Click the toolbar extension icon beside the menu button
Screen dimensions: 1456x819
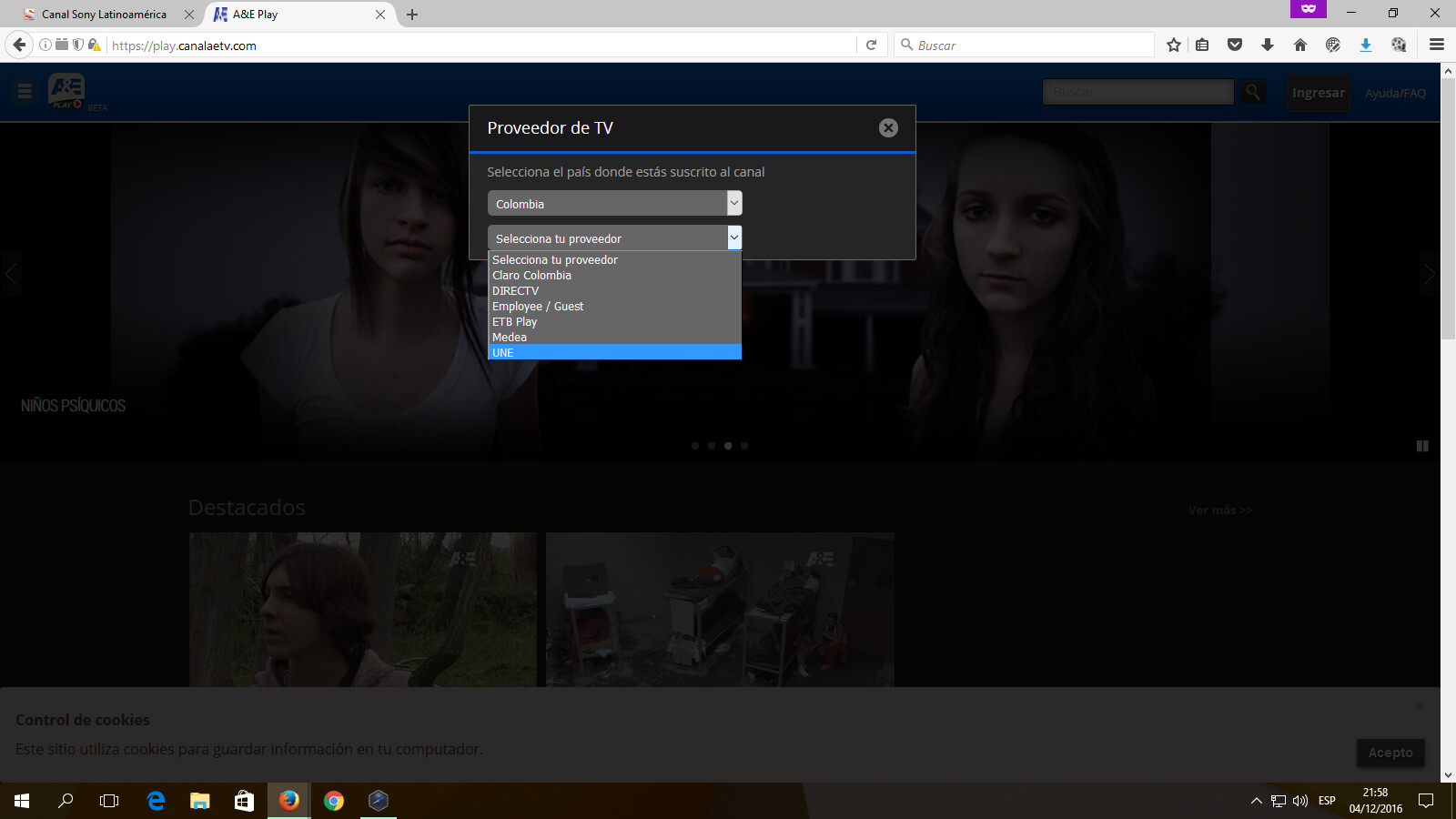coord(1399,45)
